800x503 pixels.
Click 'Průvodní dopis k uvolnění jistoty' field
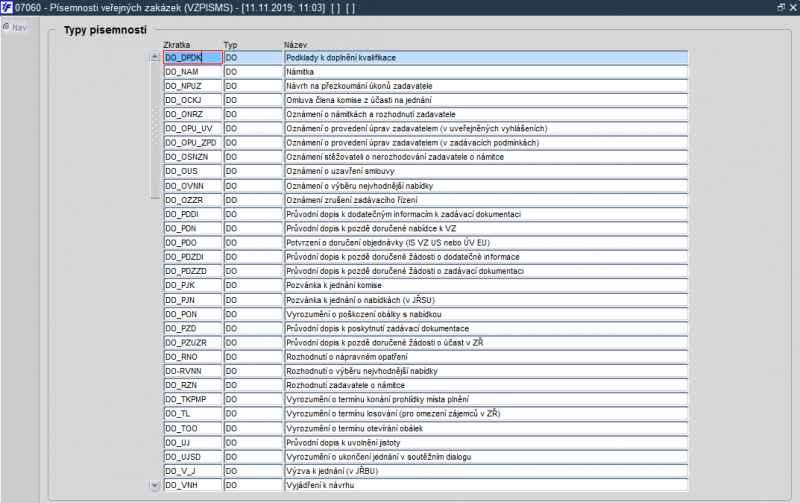click(486, 443)
